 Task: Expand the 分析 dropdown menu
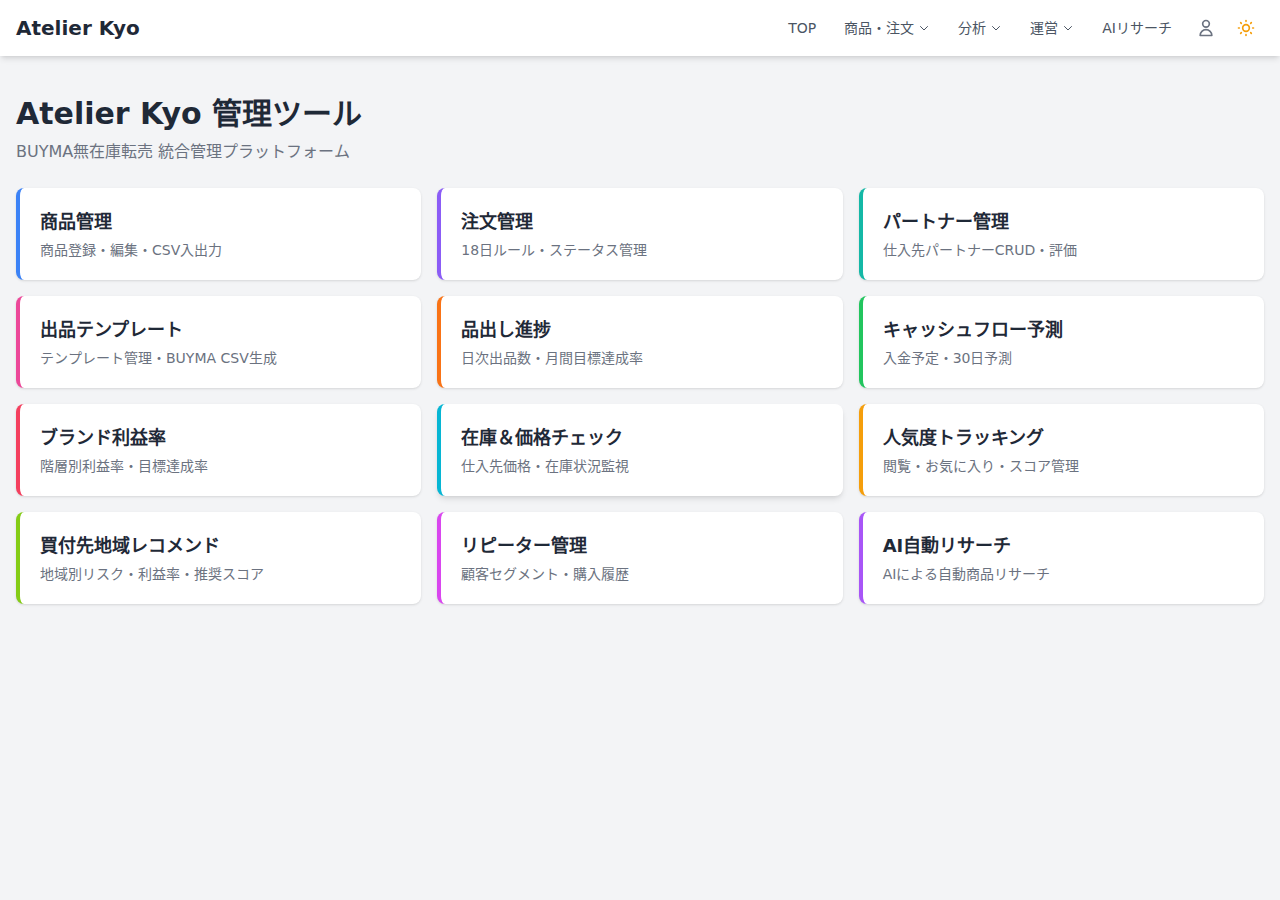click(x=979, y=28)
